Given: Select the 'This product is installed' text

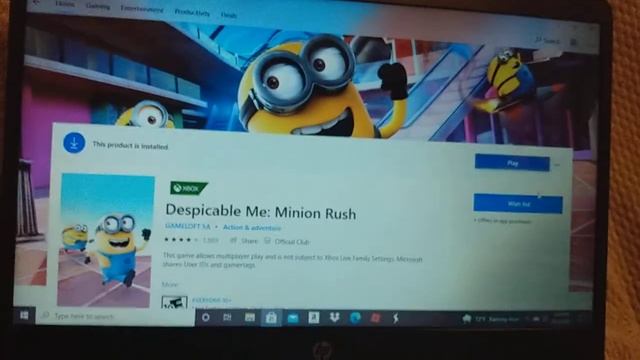Looking at the screenshot, I should coord(130,146).
